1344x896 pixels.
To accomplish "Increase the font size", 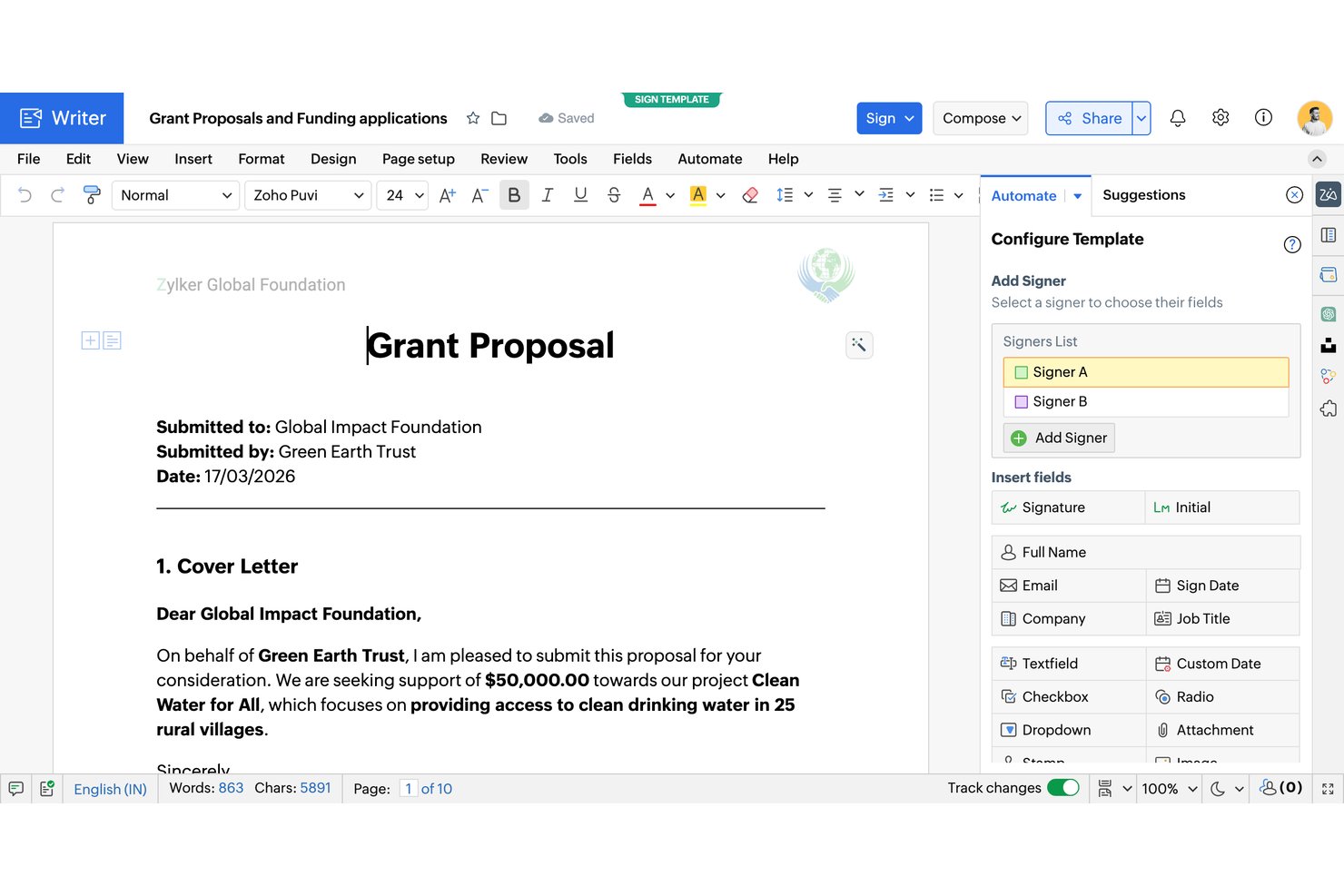I will coord(448,195).
